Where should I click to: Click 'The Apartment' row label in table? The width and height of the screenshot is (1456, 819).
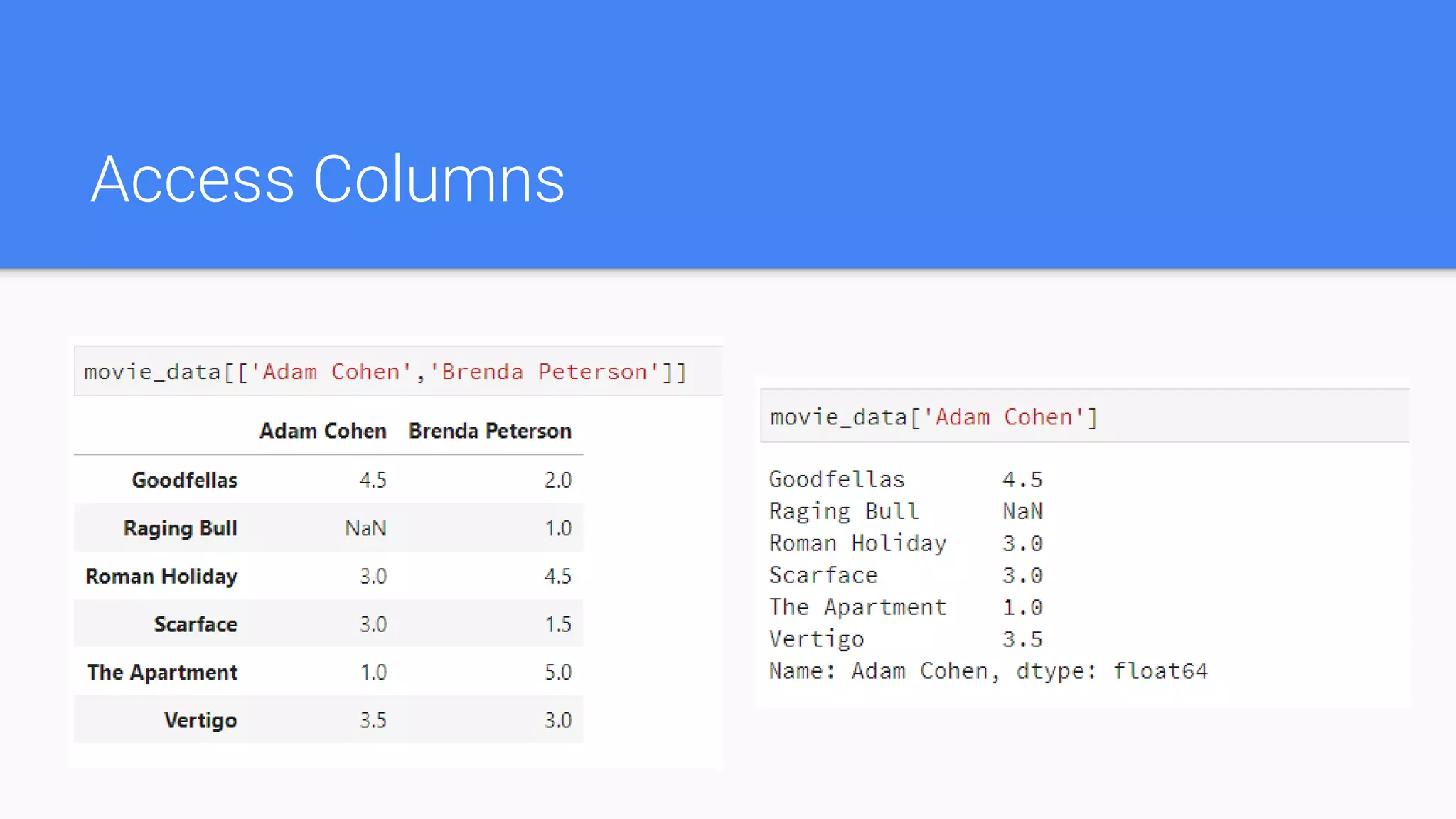pos(163,673)
